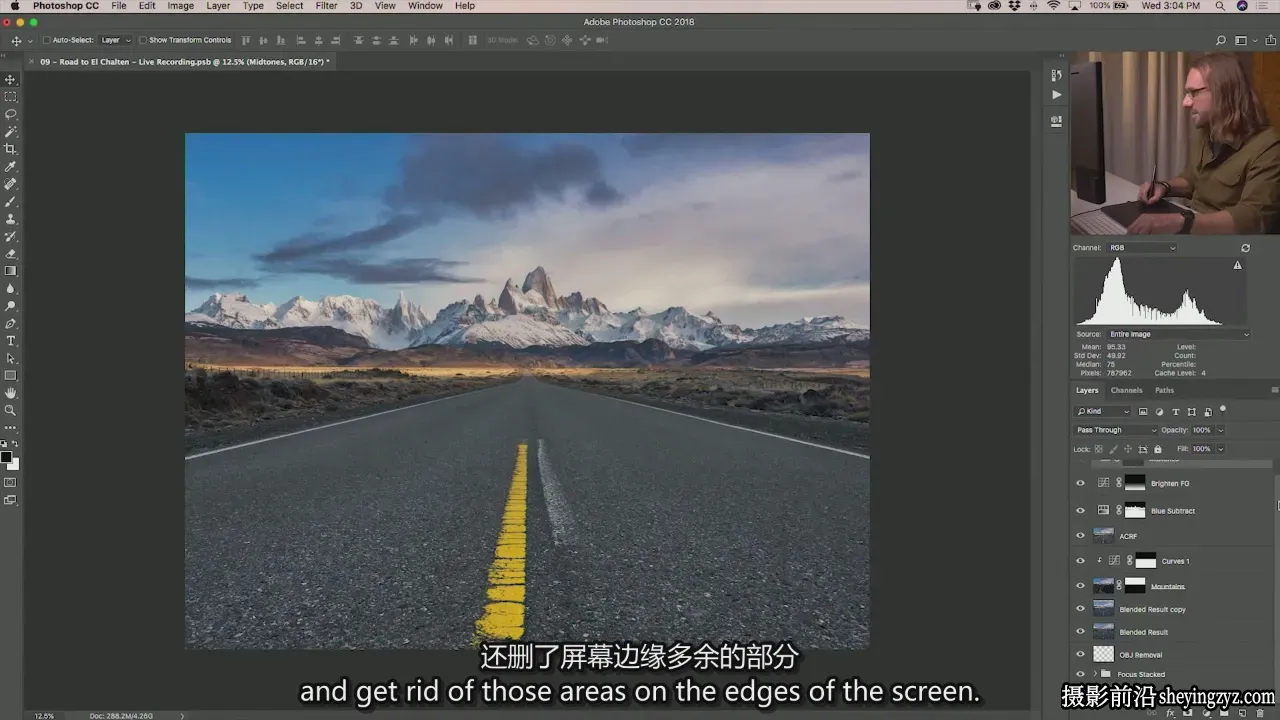Open the Select menu

tap(289, 6)
